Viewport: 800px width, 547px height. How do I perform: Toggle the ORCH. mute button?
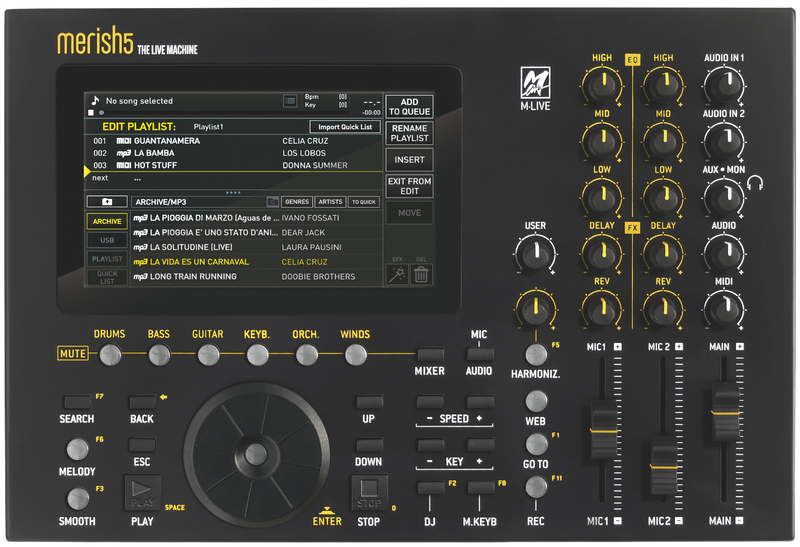pos(307,355)
